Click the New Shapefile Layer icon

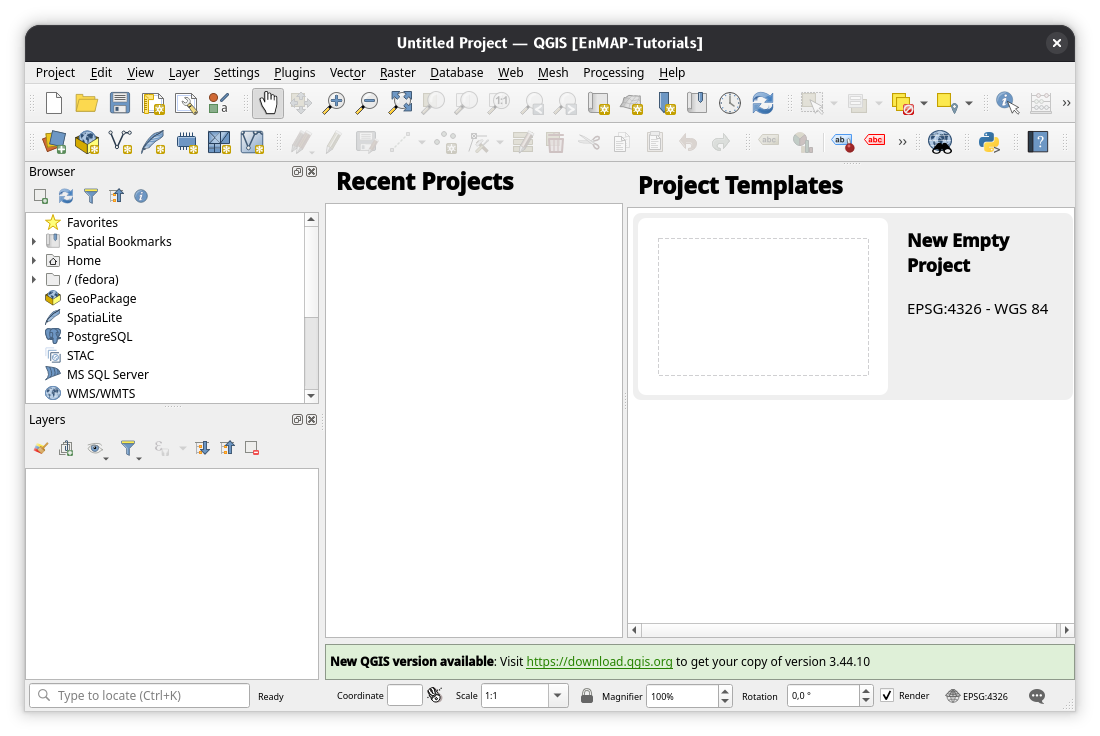tap(120, 142)
